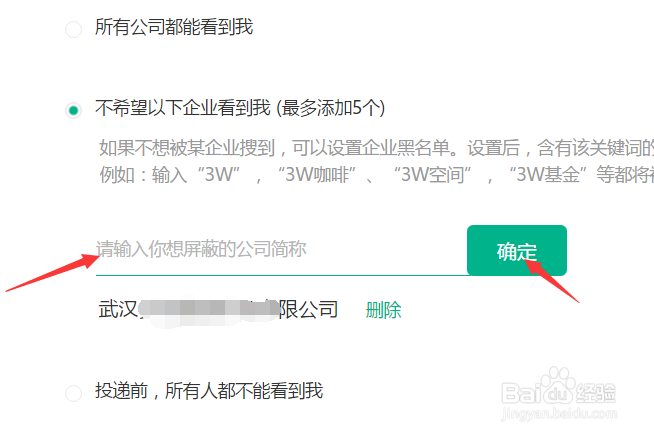Click the green 确定 button
Screen dimensions: 654x437
pos(517,250)
